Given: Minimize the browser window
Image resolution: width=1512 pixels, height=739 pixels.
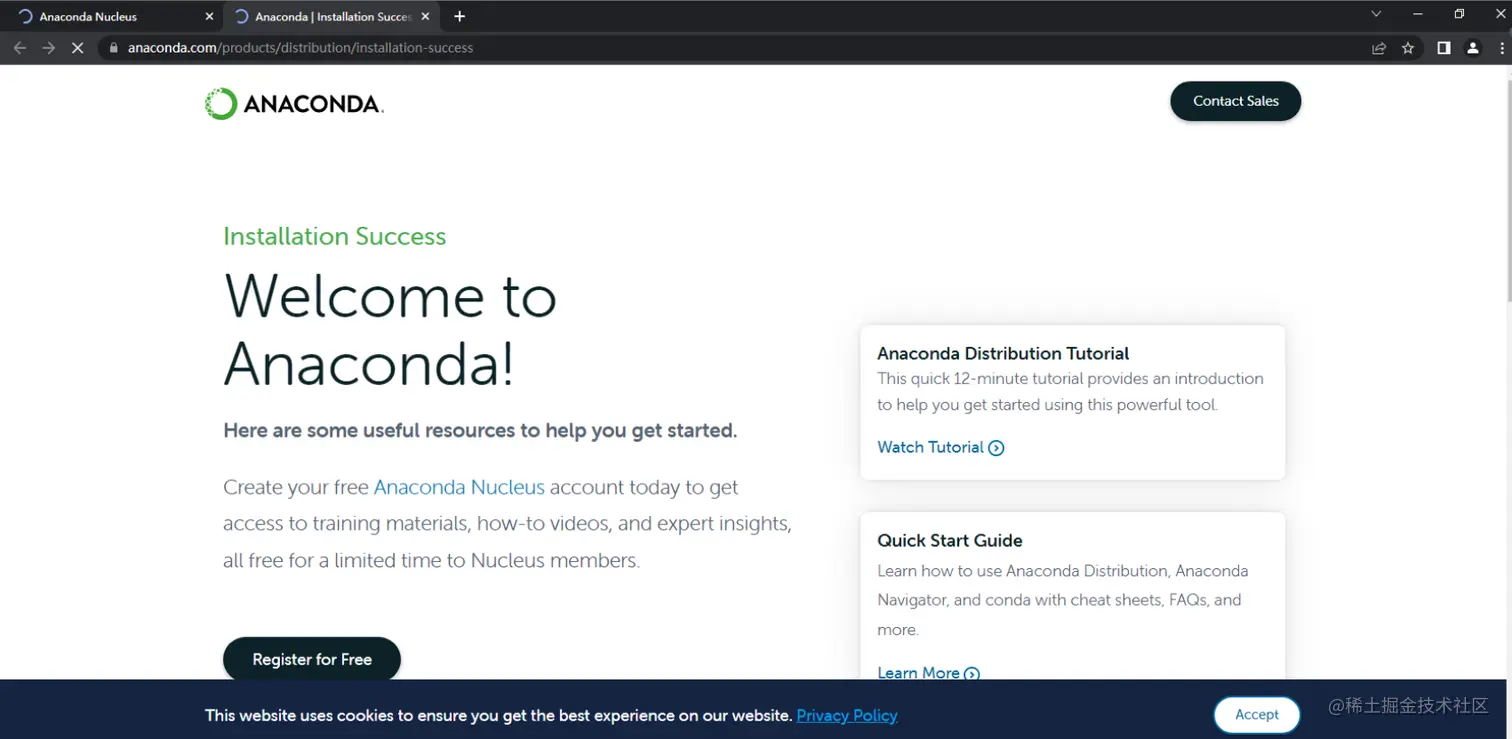Looking at the screenshot, I should (1417, 14).
